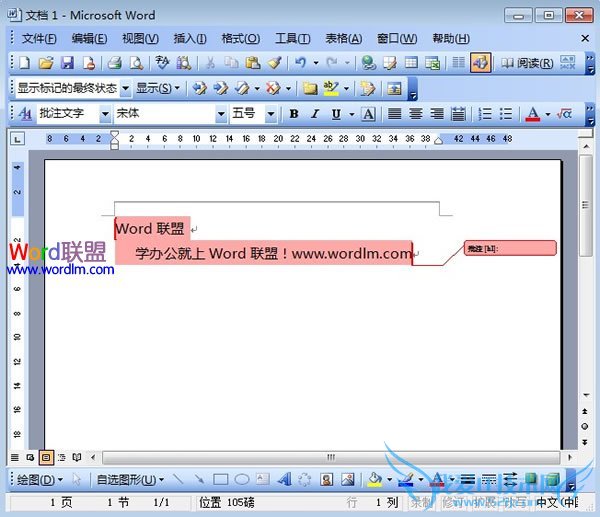Open the 自选图形(U) menu
This screenshot has width=600, height=517.
tap(130, 479)
